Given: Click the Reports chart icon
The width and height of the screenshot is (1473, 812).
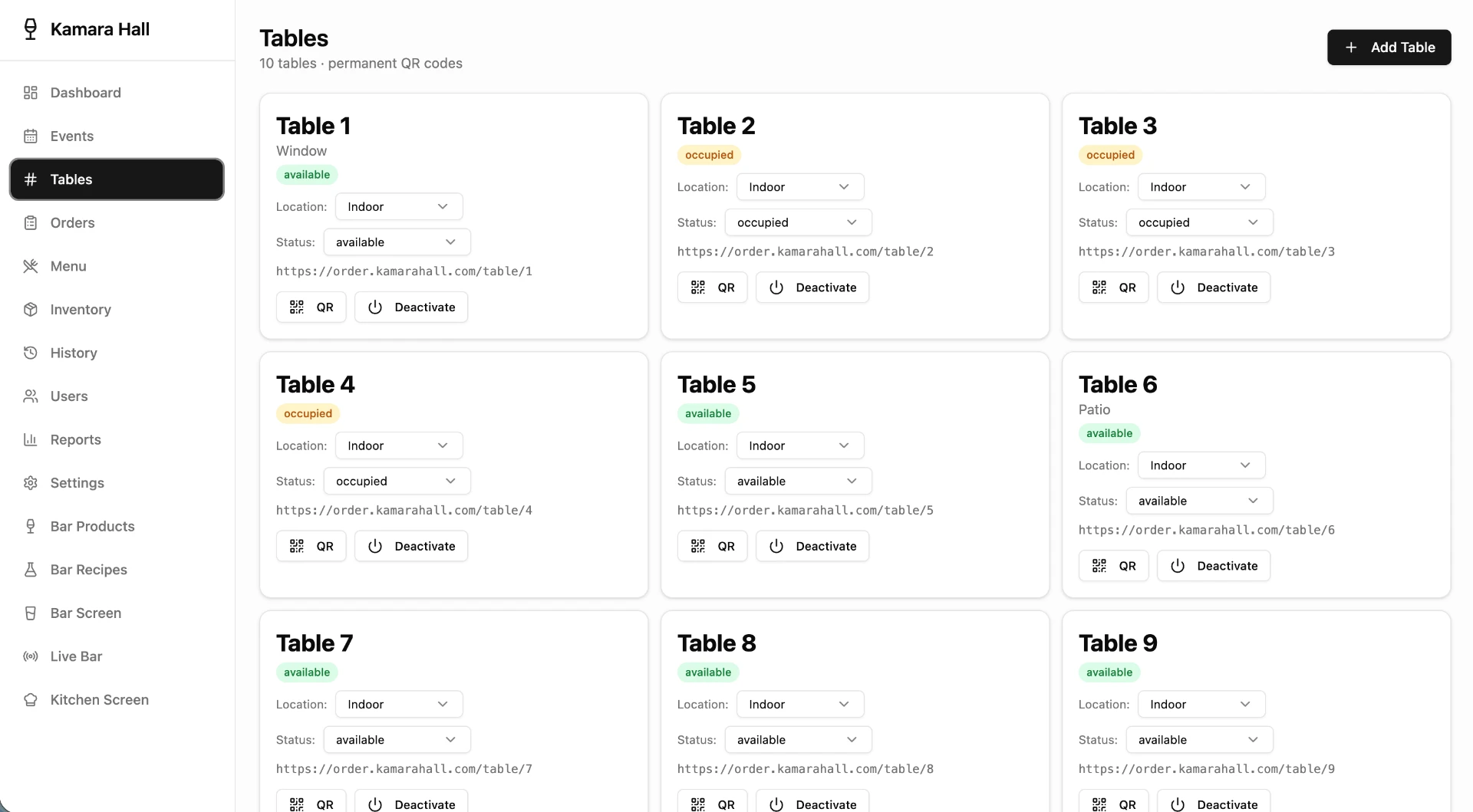Looking at the screenshot, I should [x=31, y=439].
